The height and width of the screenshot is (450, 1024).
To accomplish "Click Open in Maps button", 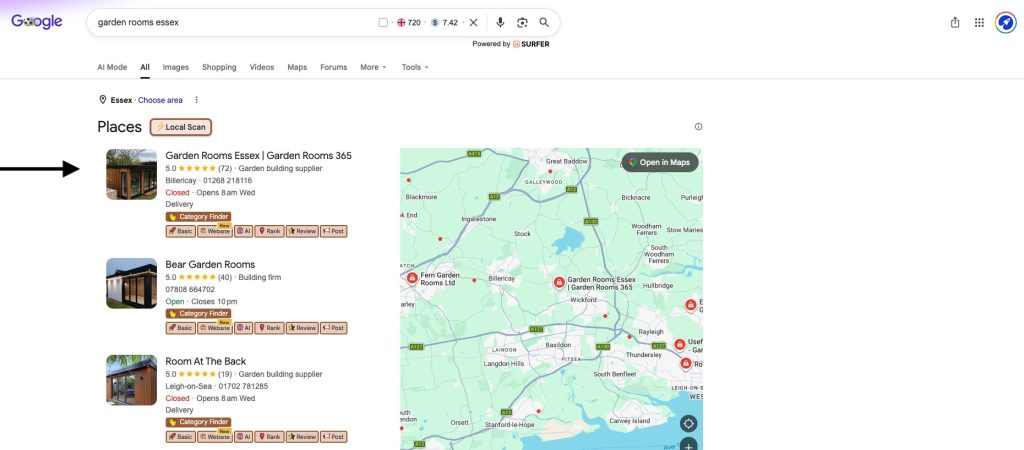I will (x=660, y=163).
